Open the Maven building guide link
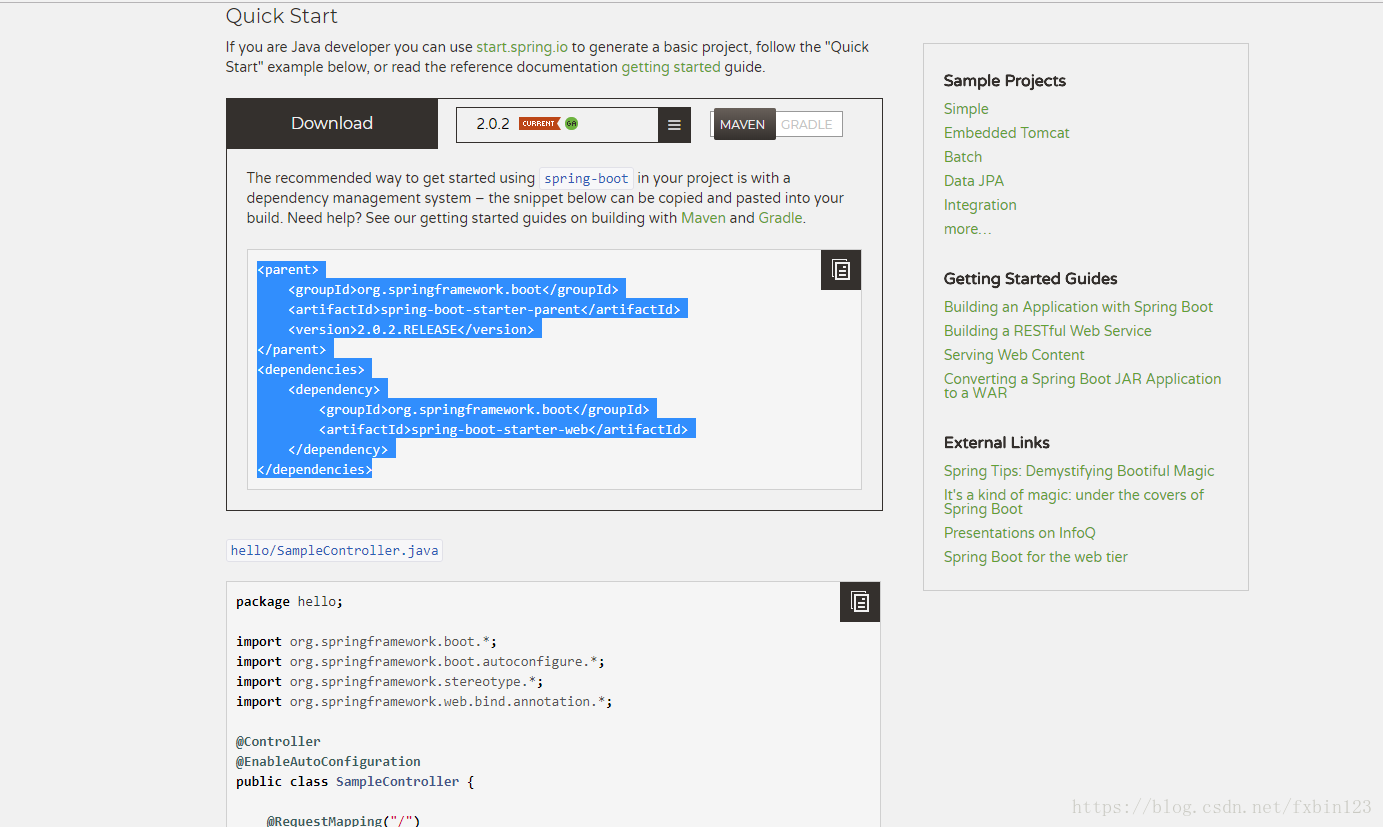This screenshot has width=1383, height=827. pos(703,218)
